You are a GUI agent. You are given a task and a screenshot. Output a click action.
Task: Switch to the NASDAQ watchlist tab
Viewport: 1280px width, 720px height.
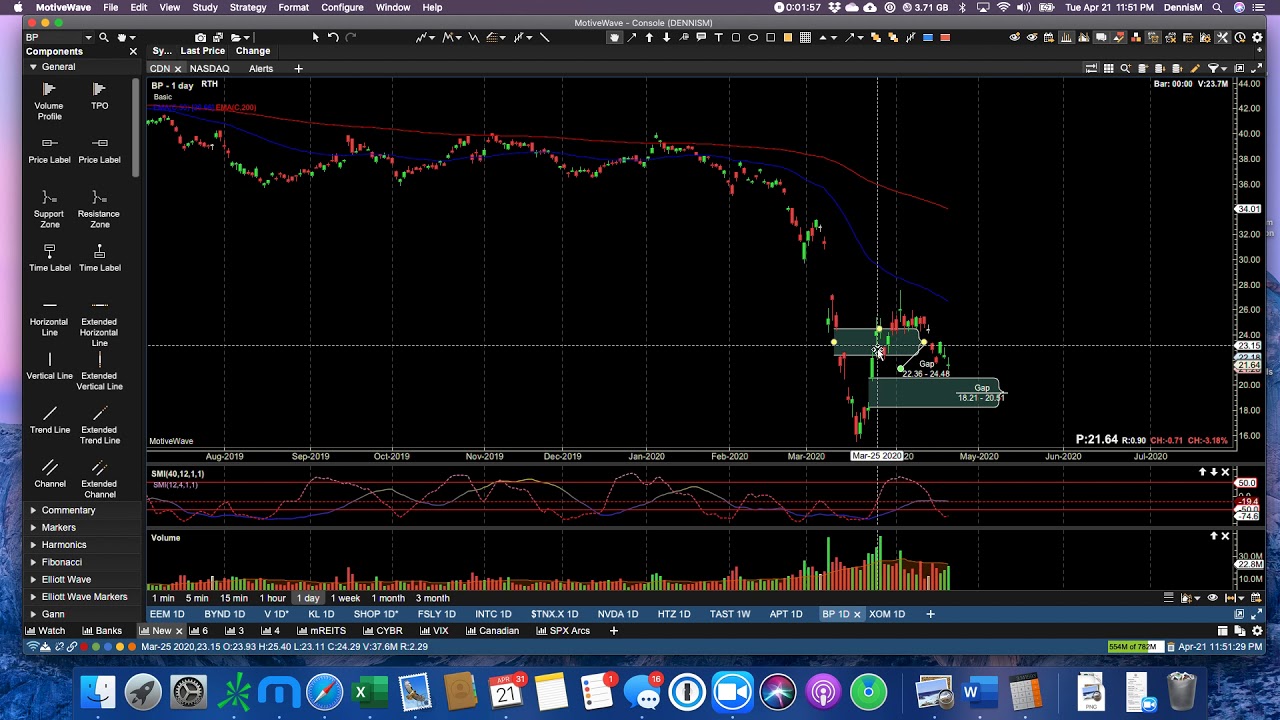pyautogui.click(x=210, y=68)
